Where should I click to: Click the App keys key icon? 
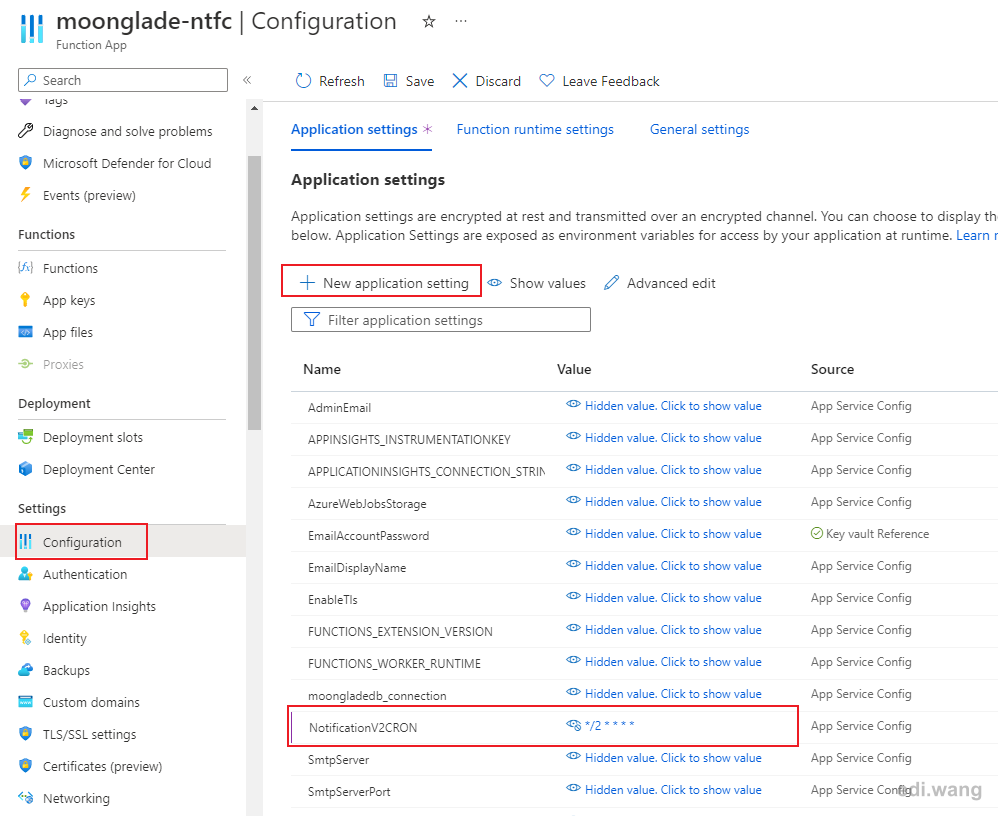pos(25,300)
